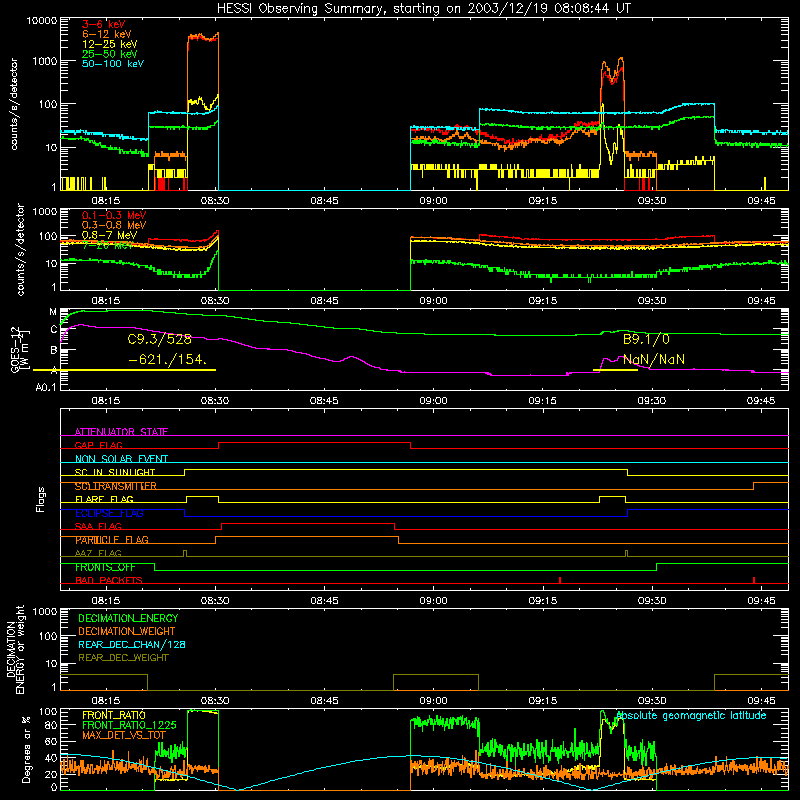This screenshot has height=800, width=800.
Task: Select the green FRONTS_OFF label
Action: pyautogui.click(x=105, y=567)
